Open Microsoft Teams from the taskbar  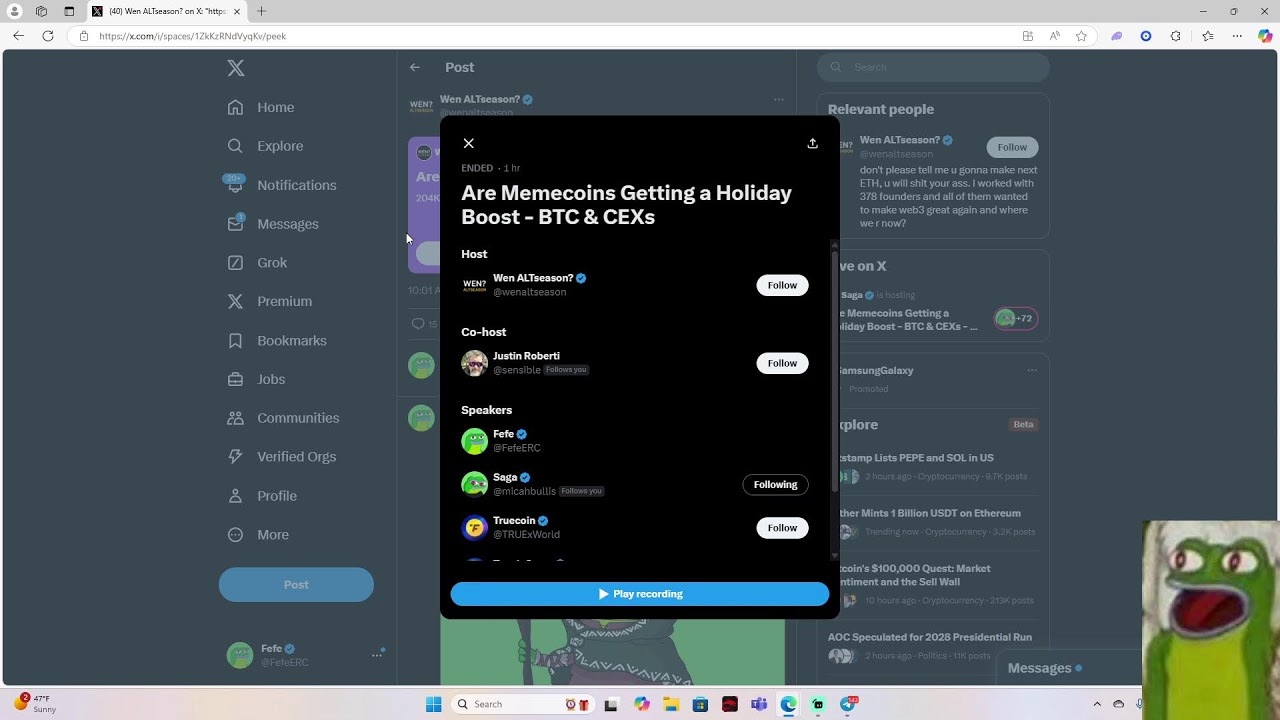(x=759, y=704)
